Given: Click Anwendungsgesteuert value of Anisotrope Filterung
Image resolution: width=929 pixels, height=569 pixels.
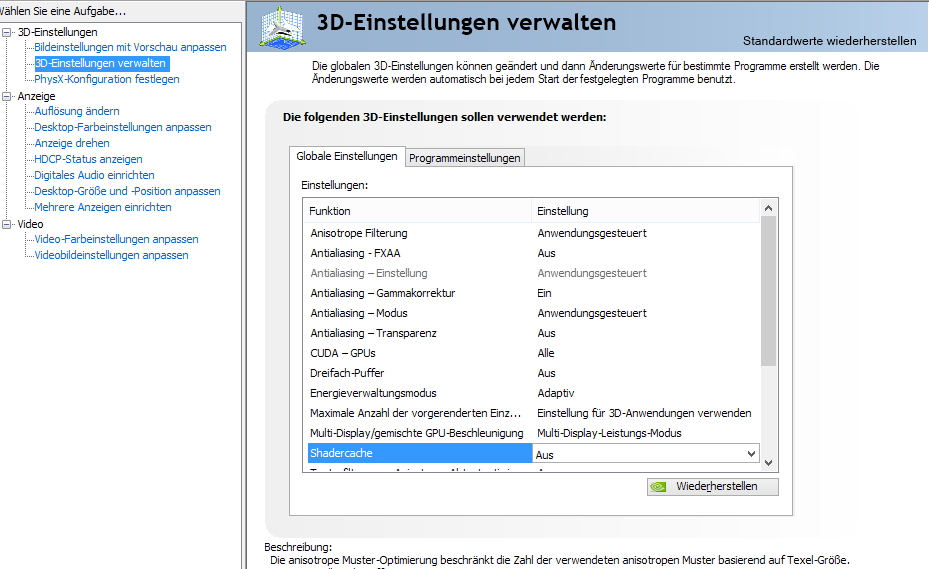Looking at the screenshot, I should (592, 233).
